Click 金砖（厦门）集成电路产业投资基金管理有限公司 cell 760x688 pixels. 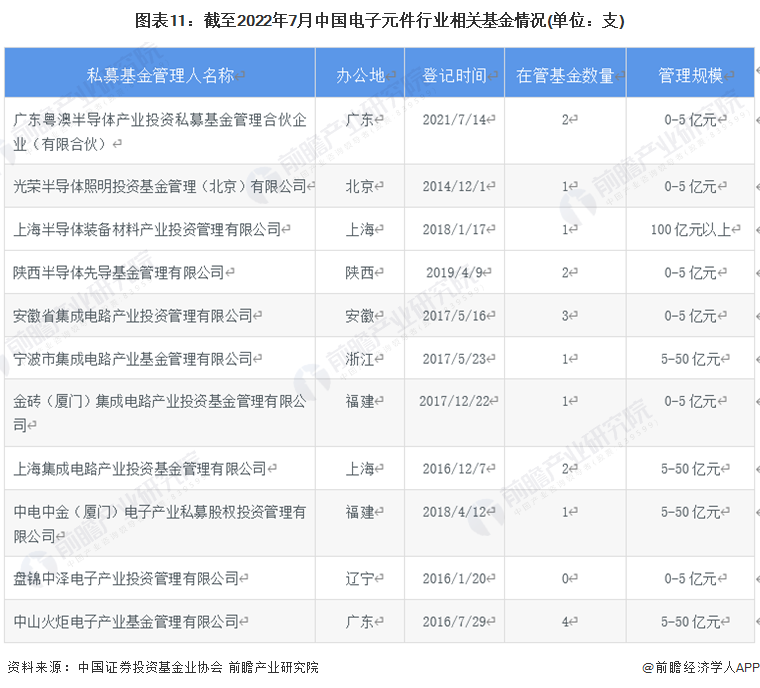(x=160, y=413)
